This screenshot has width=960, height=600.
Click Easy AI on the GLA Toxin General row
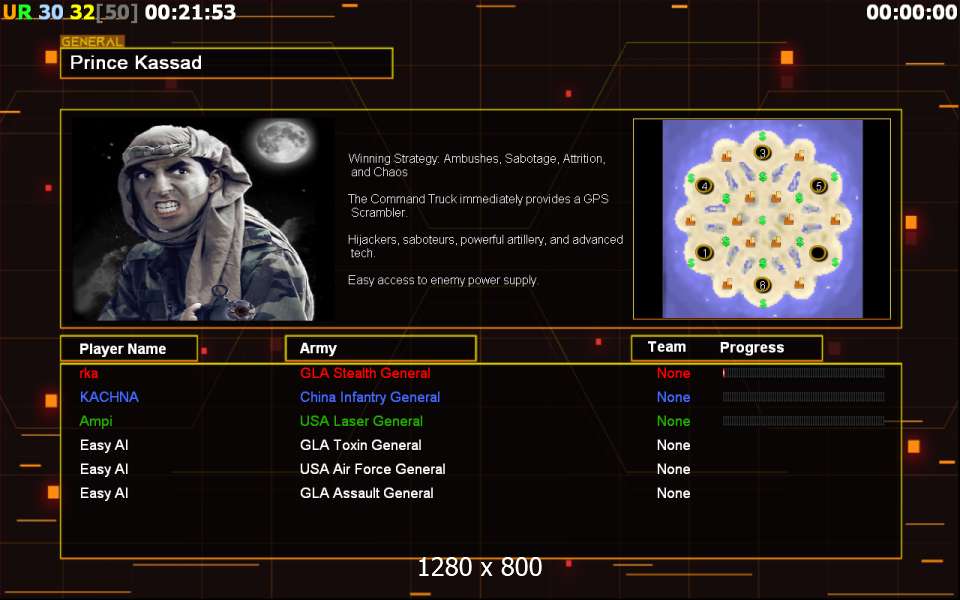click(104, 445)
